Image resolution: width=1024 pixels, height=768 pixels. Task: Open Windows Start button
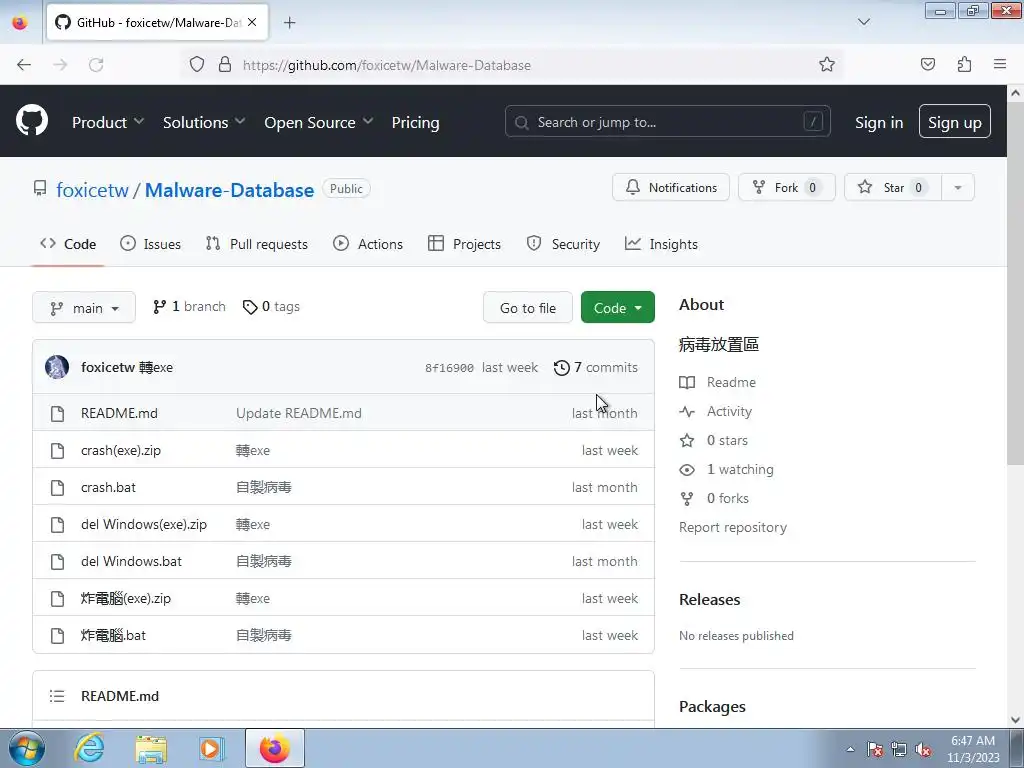click(x=27, y=748)
